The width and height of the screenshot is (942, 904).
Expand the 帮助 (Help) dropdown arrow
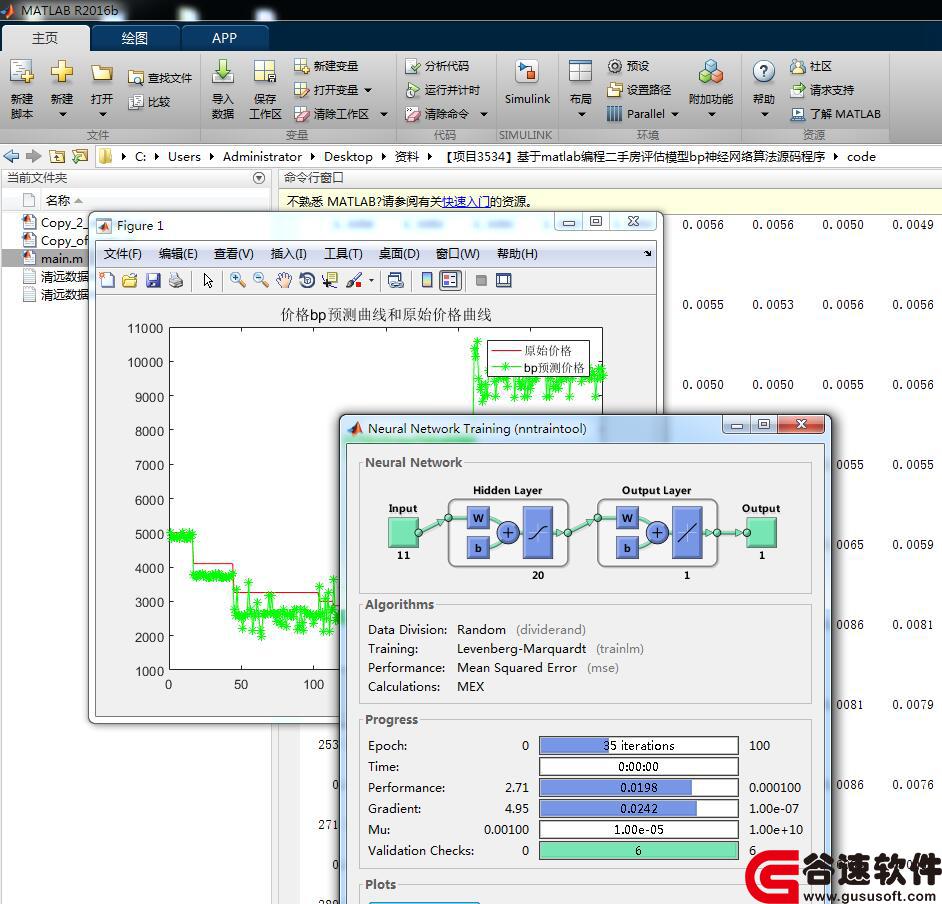pyautogui.click(x=764, y=115)
